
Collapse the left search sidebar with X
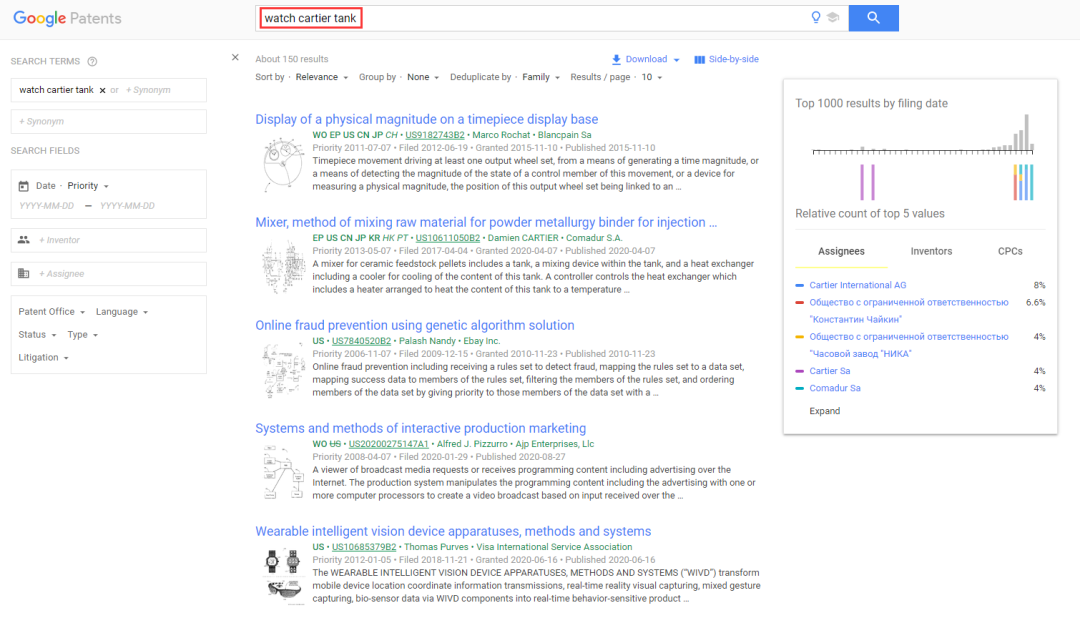pos(235,57)
